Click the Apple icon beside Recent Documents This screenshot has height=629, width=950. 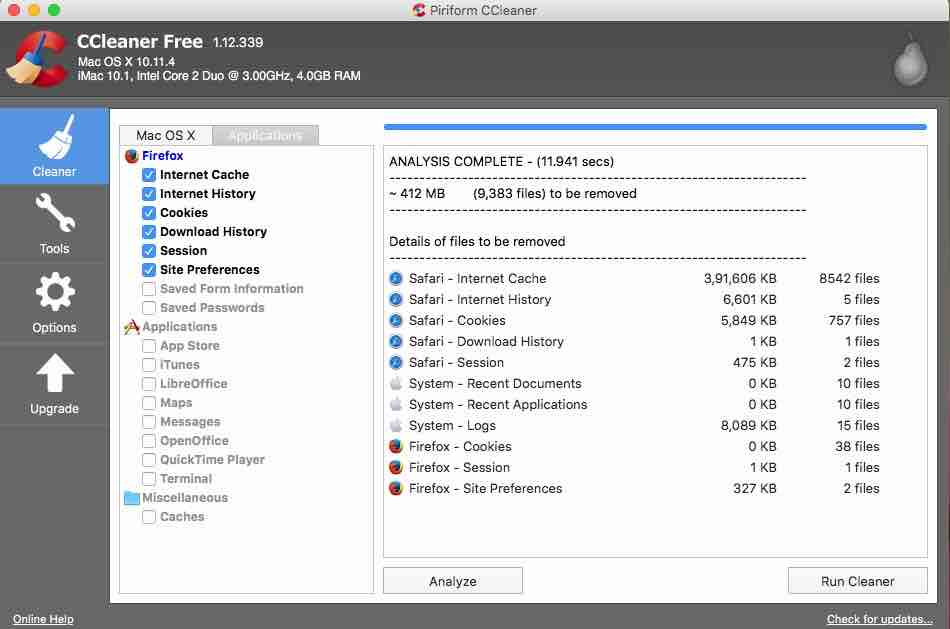point(396,384)
